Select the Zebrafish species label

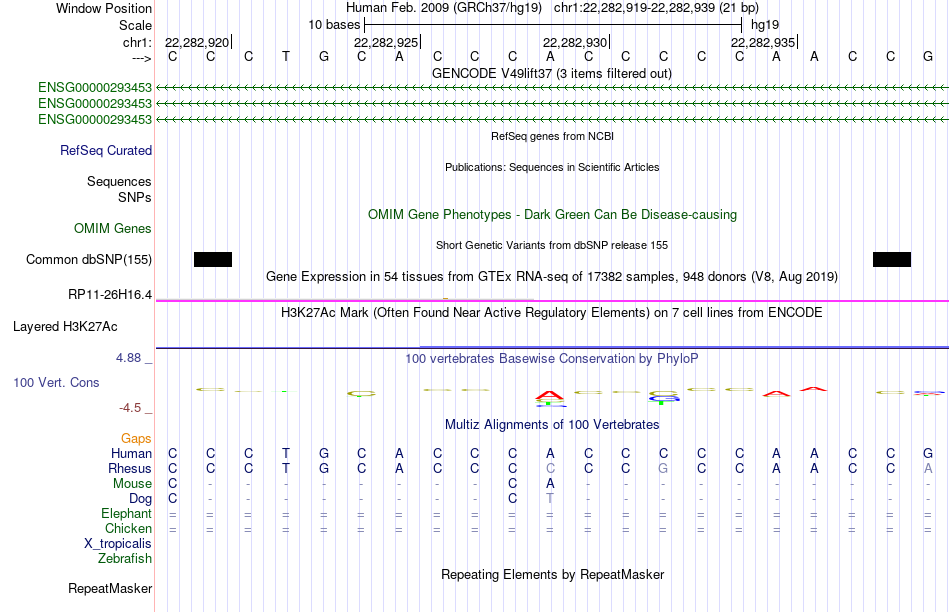pos(125,559)
